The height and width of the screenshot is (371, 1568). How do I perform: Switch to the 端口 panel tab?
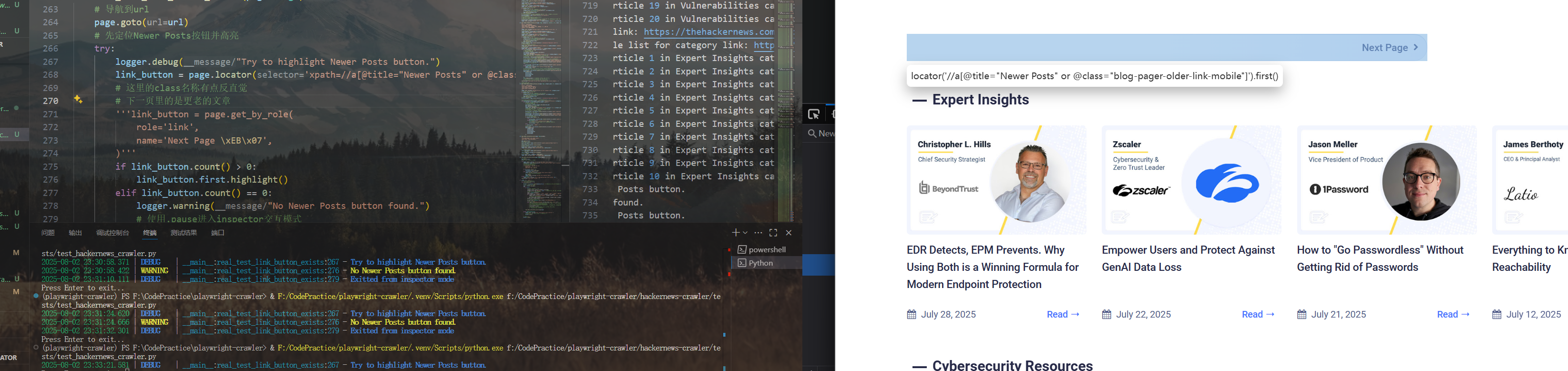[x=218, y=233]
